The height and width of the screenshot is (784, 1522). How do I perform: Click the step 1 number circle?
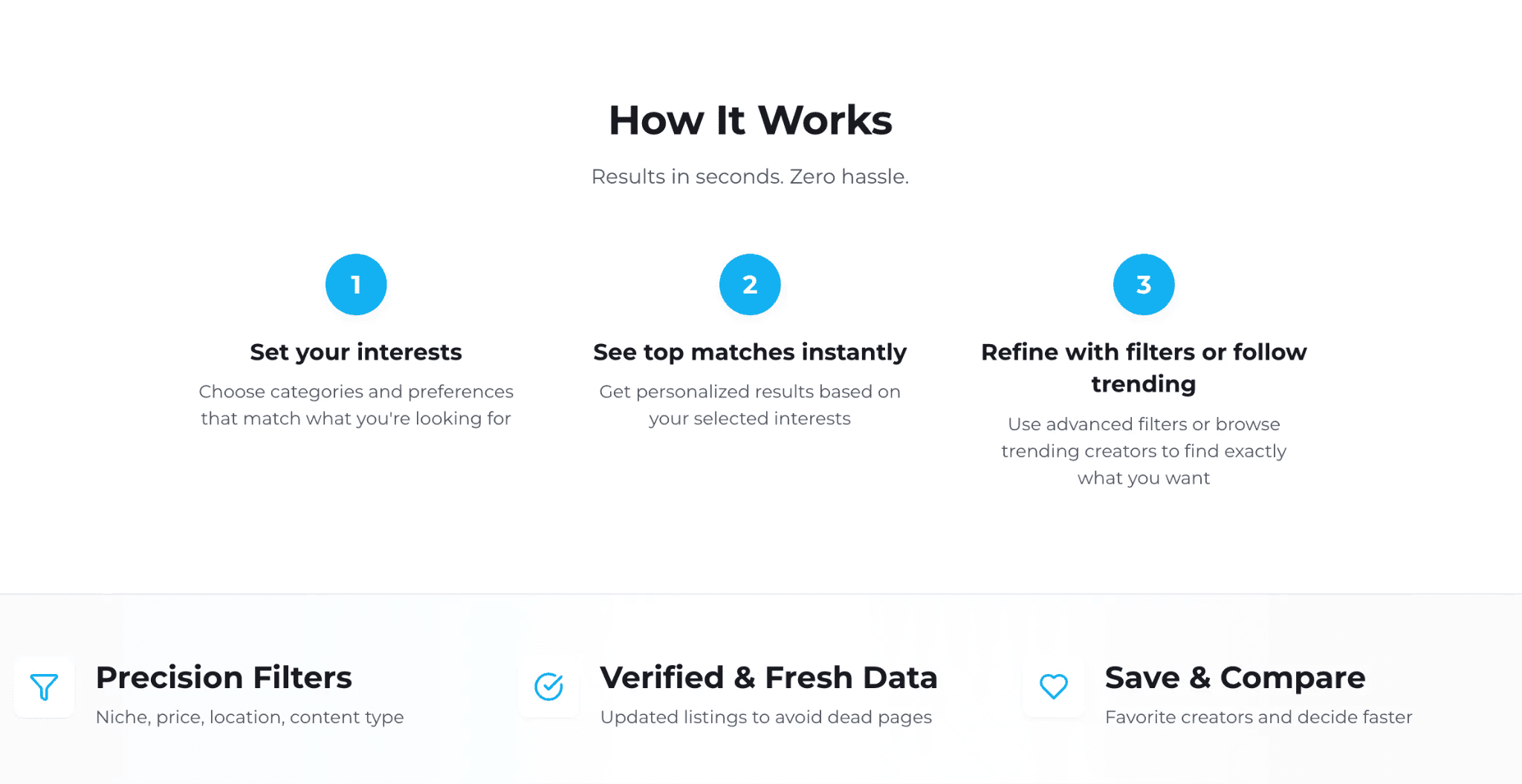(356, 285)
